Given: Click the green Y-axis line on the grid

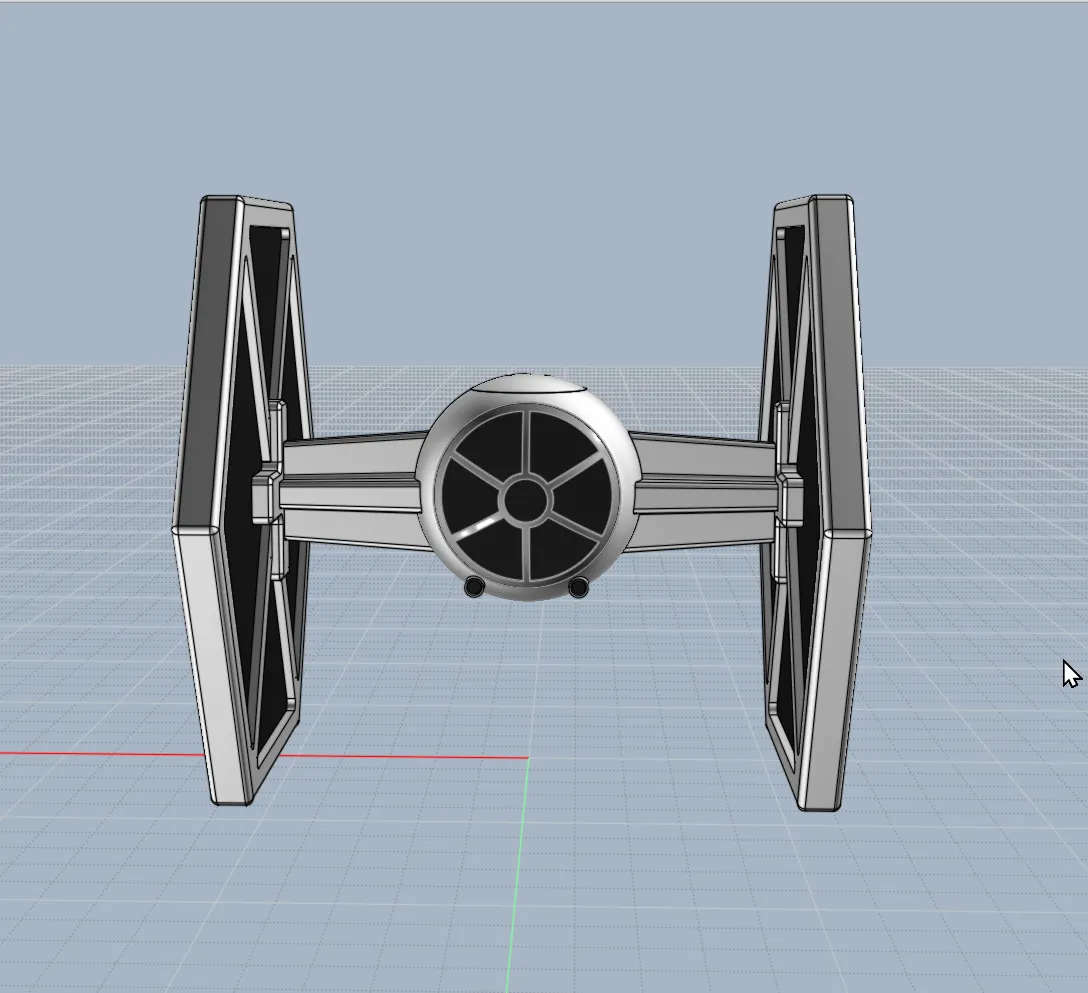Looking at the screenshot, I should [x=518, y=874].
